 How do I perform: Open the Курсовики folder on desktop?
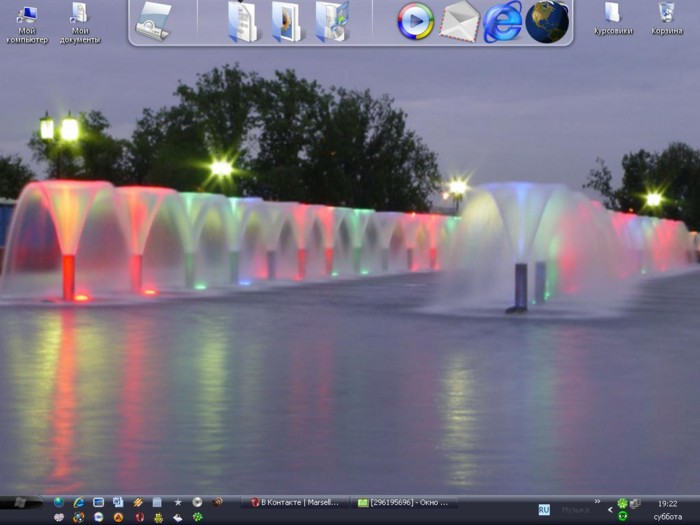(613, 18)
